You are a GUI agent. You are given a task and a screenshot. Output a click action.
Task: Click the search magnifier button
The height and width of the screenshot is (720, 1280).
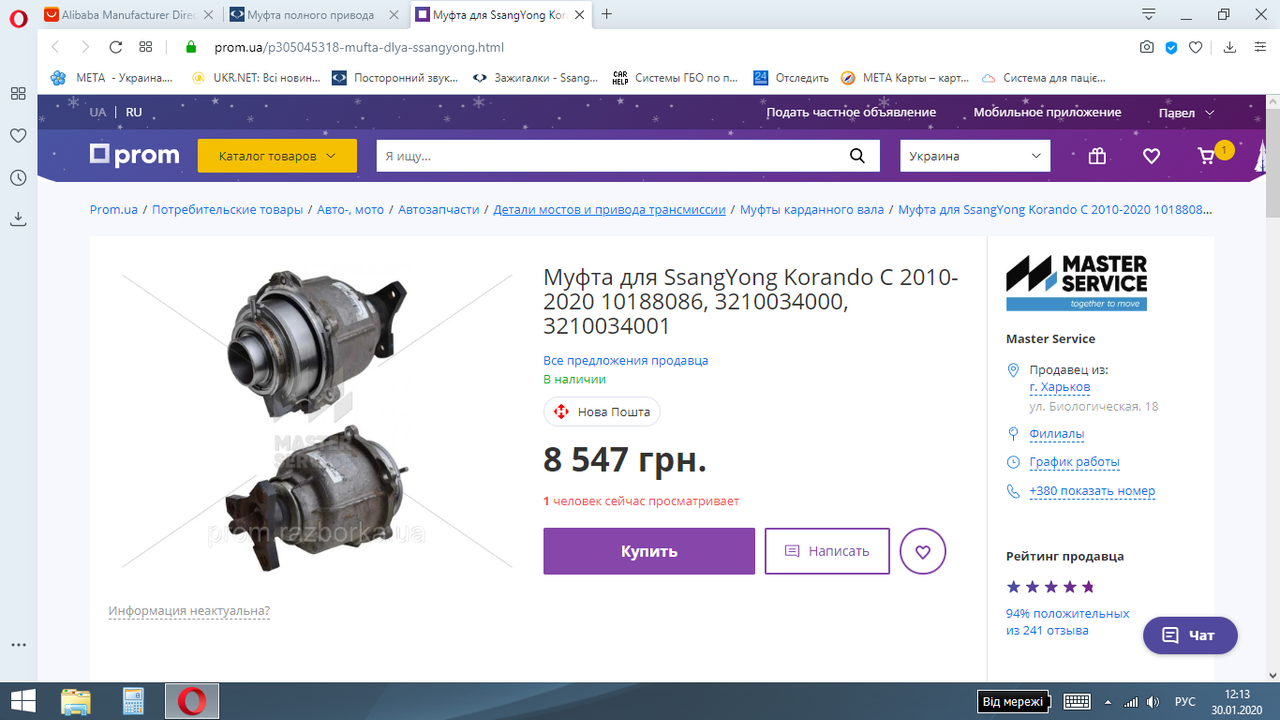click(x=857, y=156)
